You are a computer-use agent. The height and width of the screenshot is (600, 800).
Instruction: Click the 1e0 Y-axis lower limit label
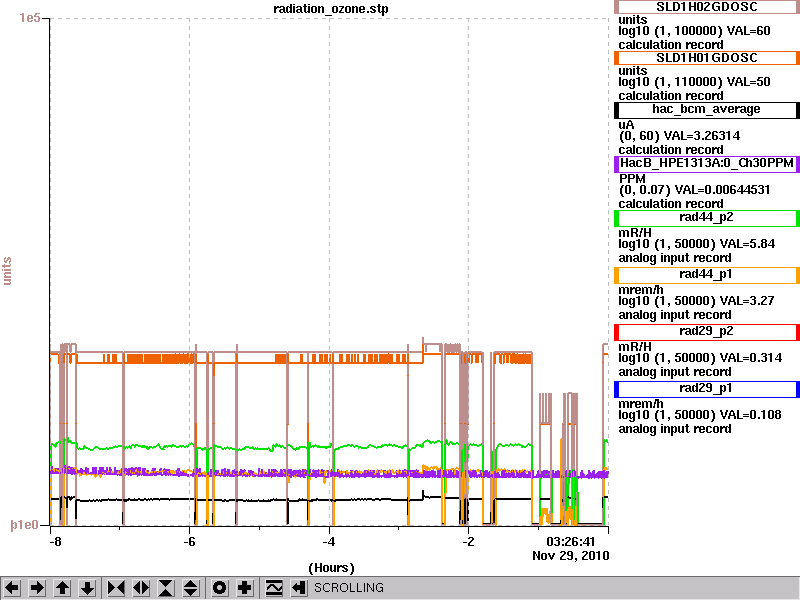pyautogui.click(x=24, y=525)
